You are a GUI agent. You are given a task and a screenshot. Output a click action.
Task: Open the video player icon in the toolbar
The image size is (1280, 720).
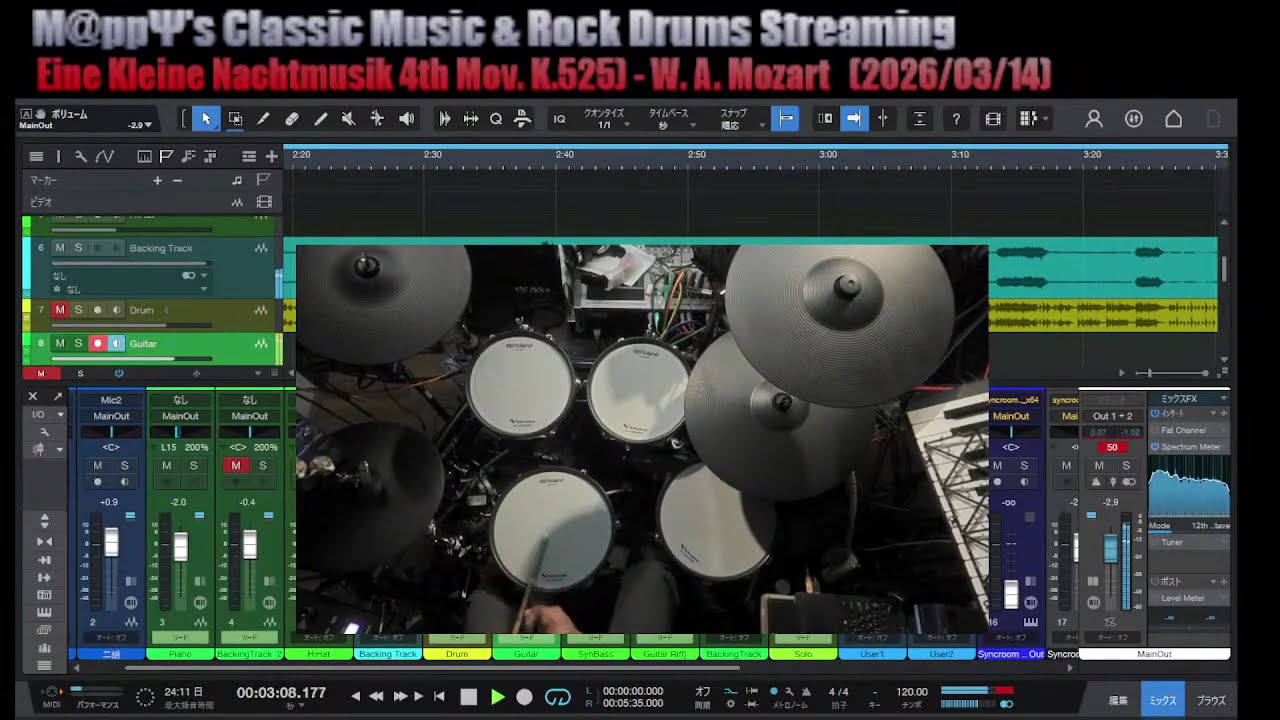click(993, 119)
